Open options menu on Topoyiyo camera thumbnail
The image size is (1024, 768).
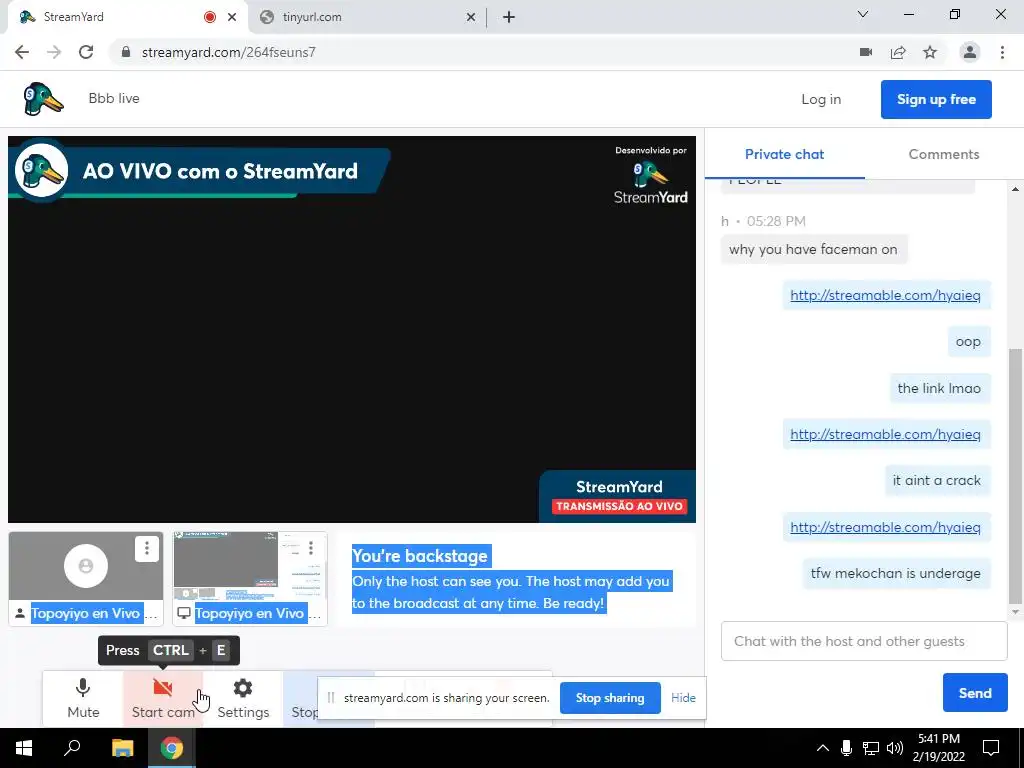147,549
